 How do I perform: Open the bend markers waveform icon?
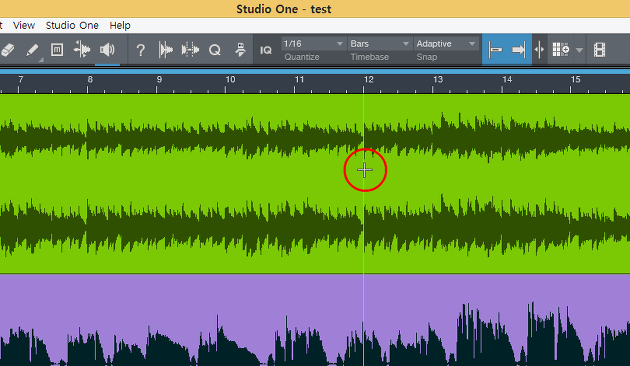(x=190, y=50)
